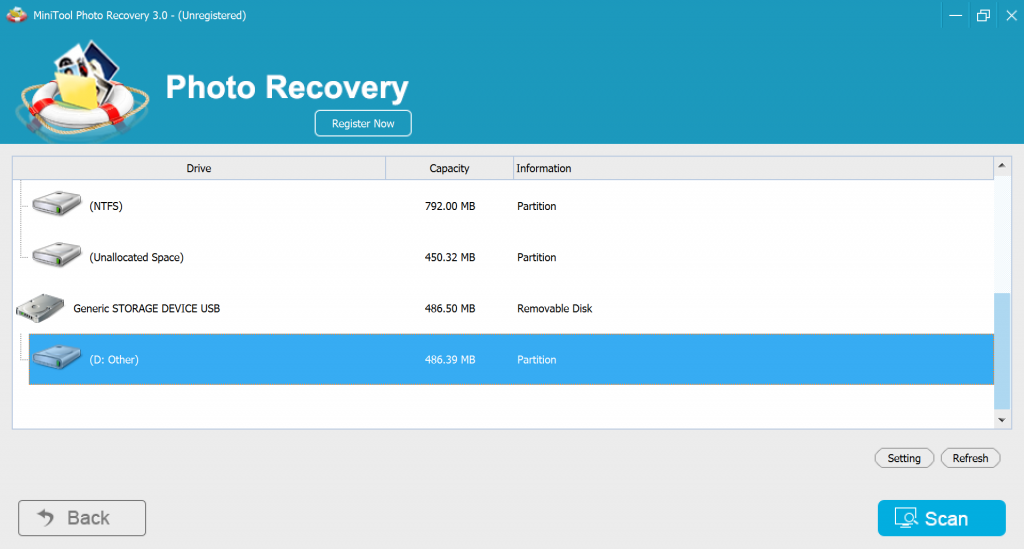
Task: Go back with the Back button
Action: [x=82, y=518]
